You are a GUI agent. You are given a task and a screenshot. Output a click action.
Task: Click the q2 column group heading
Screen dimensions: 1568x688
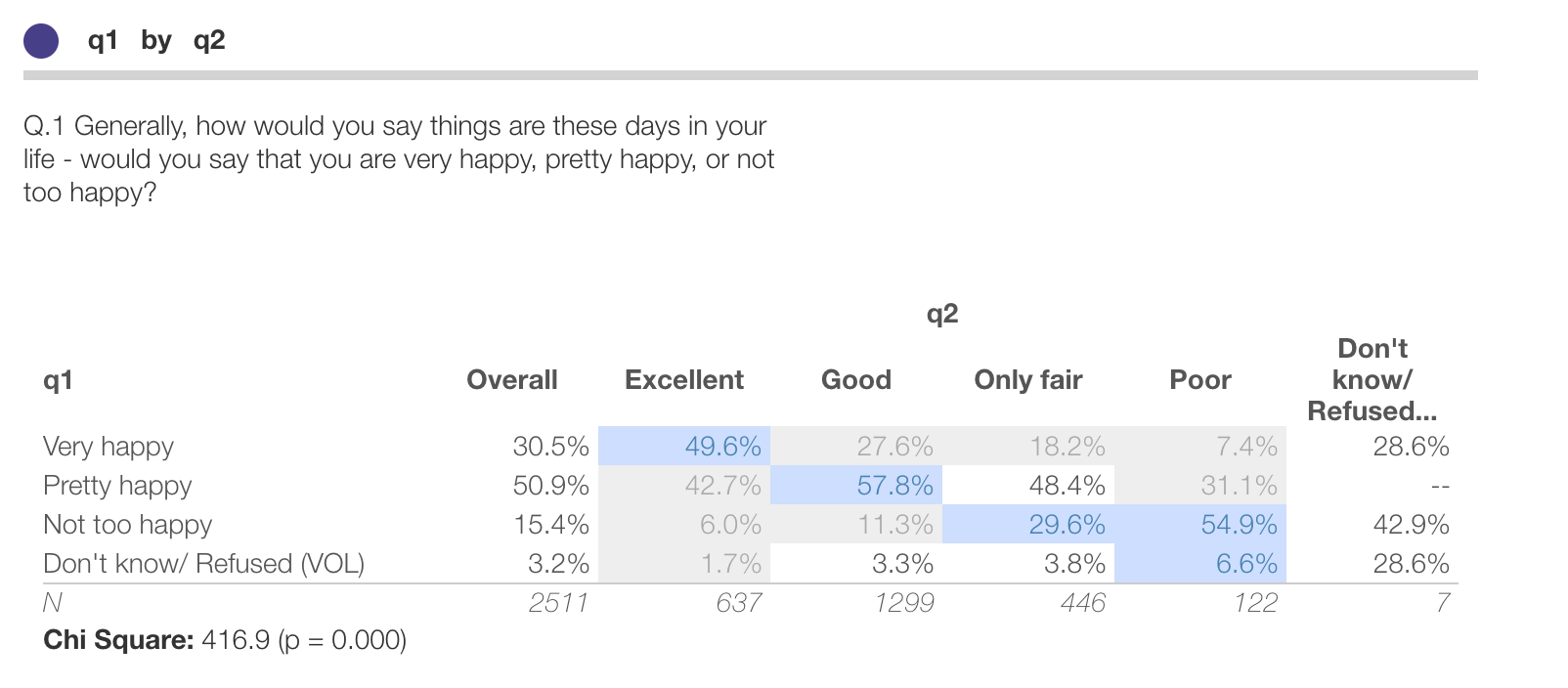tap(942, 314)
